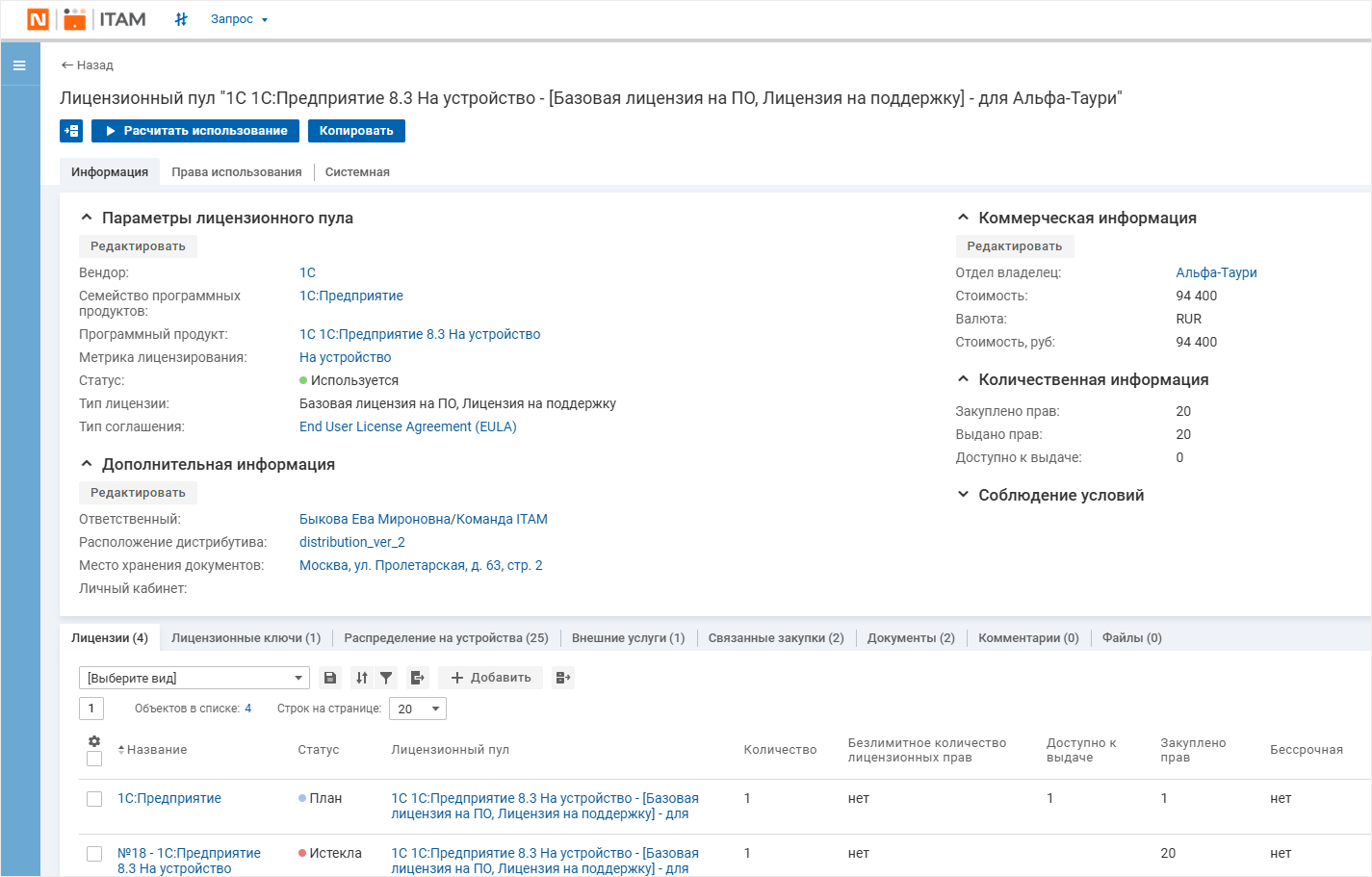Click the page number 1 field
1372x877 pixels.
pyautogui.click(x=91, y=709)
